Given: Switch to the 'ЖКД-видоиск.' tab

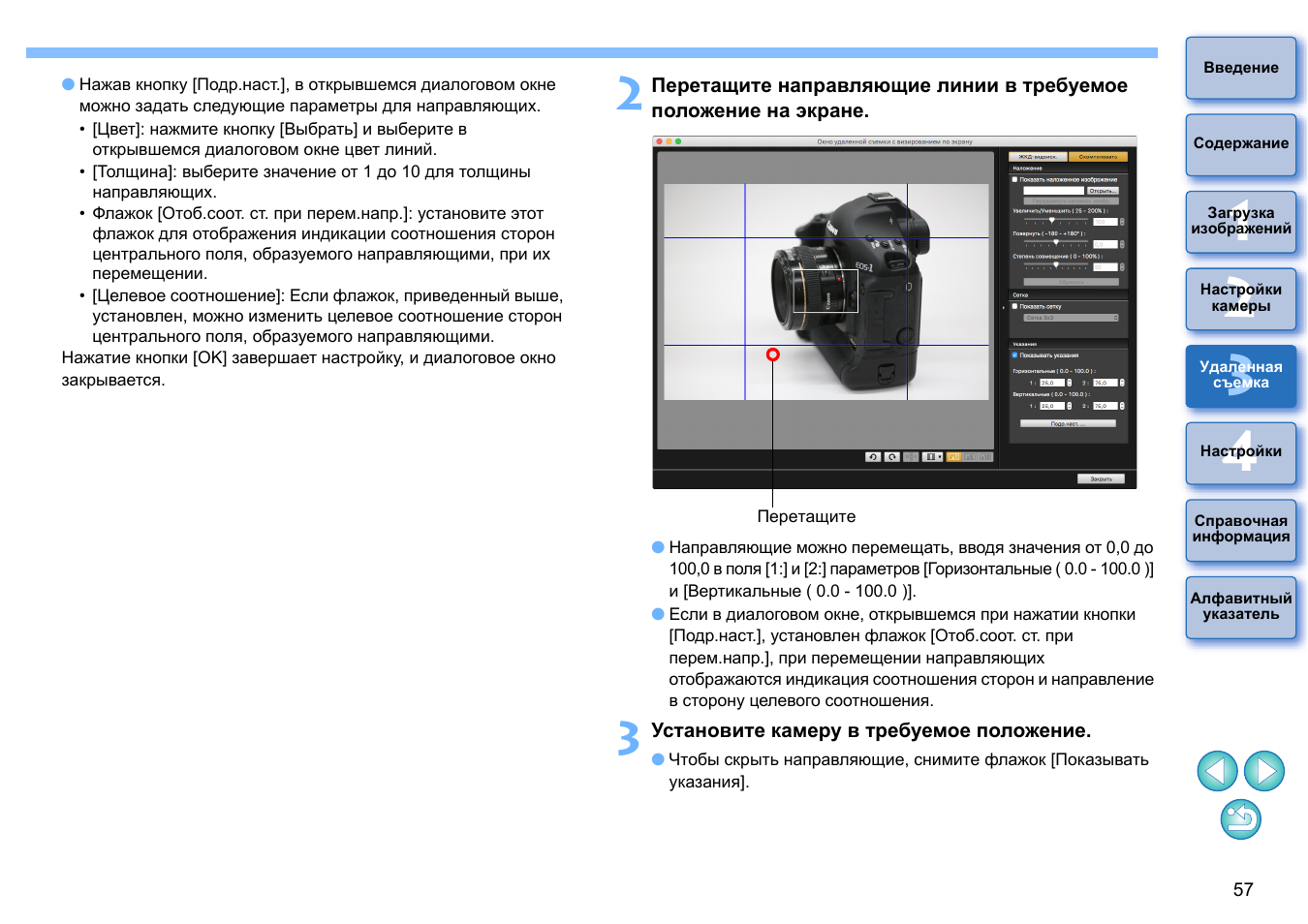Looking at the screenshot, I should [1038, 157].
